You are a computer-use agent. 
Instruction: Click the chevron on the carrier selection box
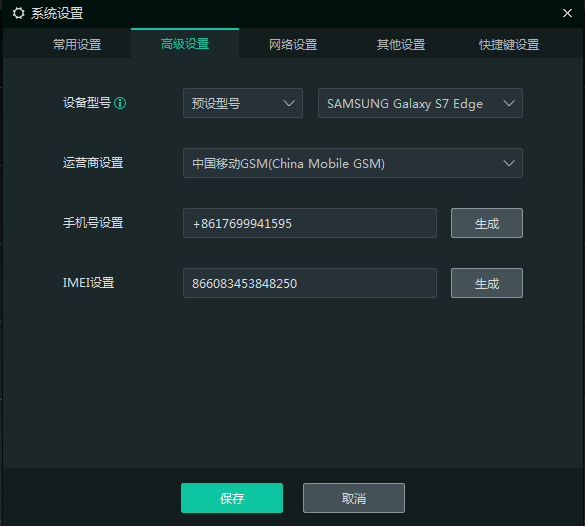click(509, 163)
